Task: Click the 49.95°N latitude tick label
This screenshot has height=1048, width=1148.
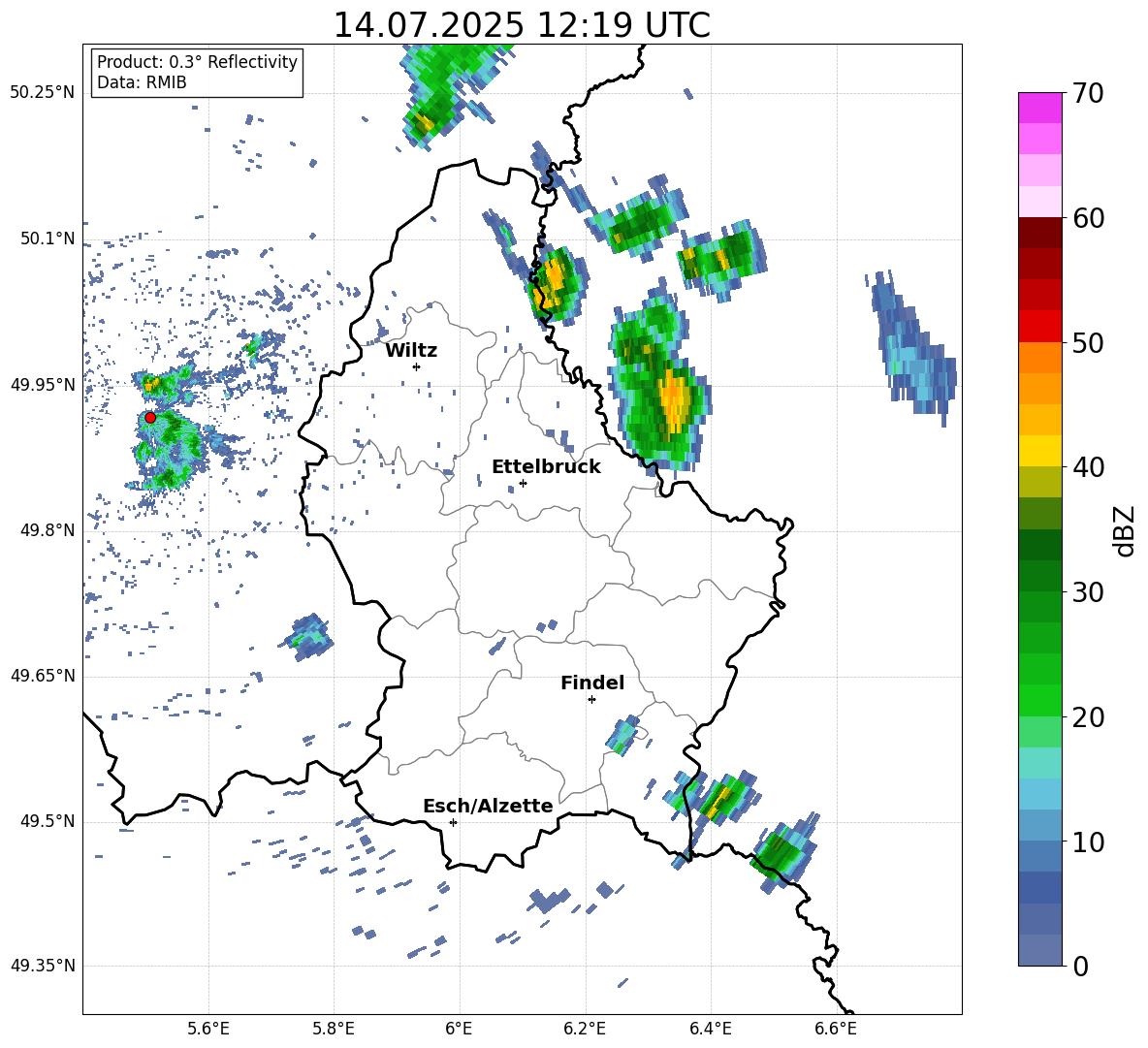Action: 43,384
